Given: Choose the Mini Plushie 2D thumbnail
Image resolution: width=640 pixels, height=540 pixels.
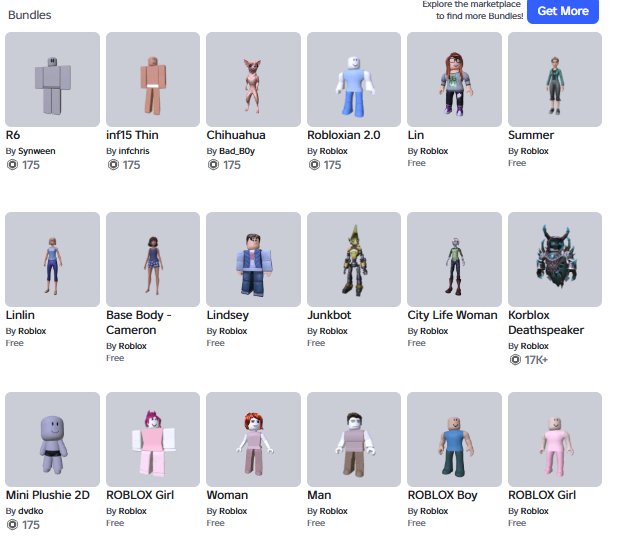Looking at the screenshot, I should (52, 439).
